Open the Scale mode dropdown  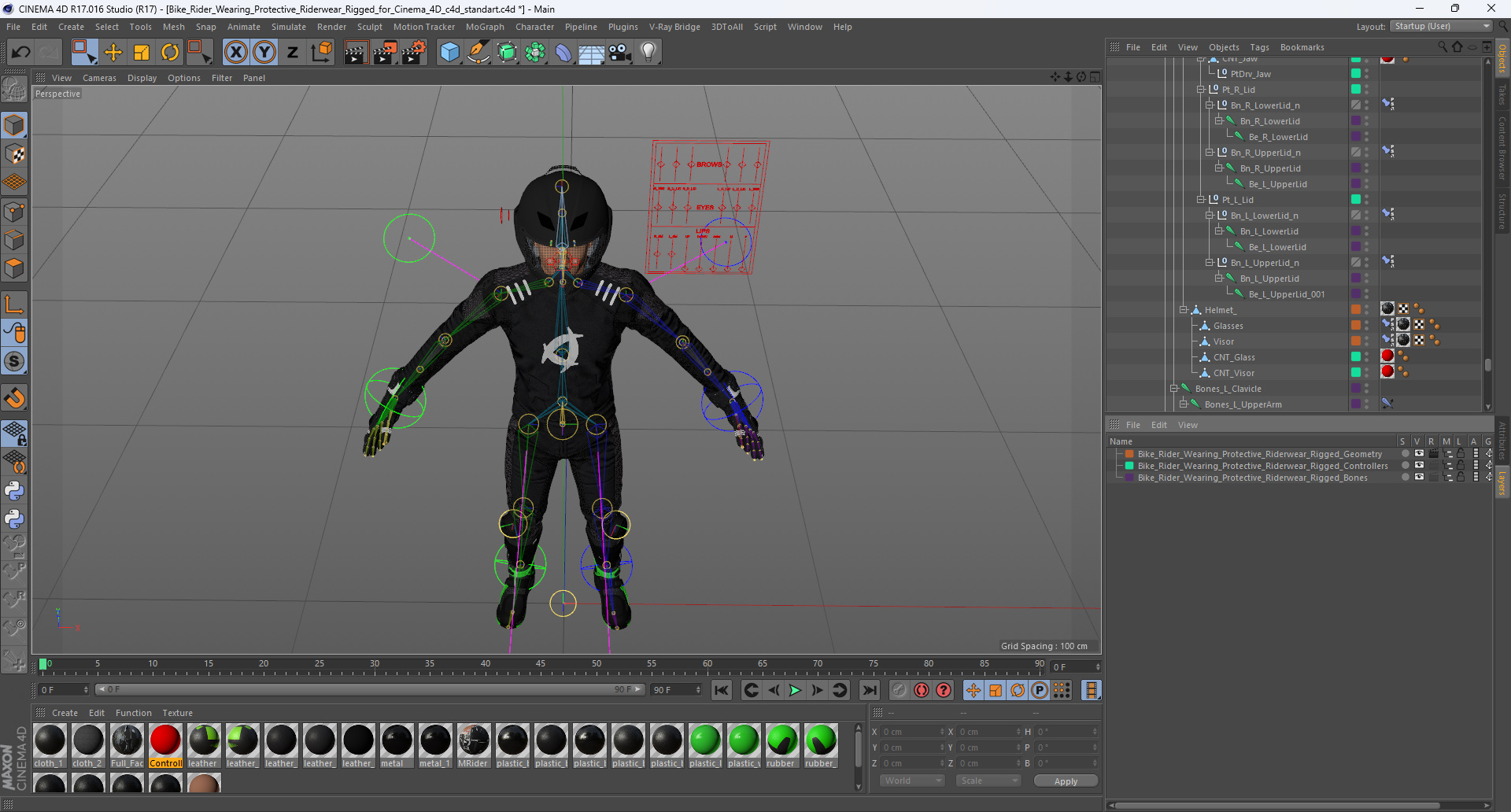coord(988,781)
